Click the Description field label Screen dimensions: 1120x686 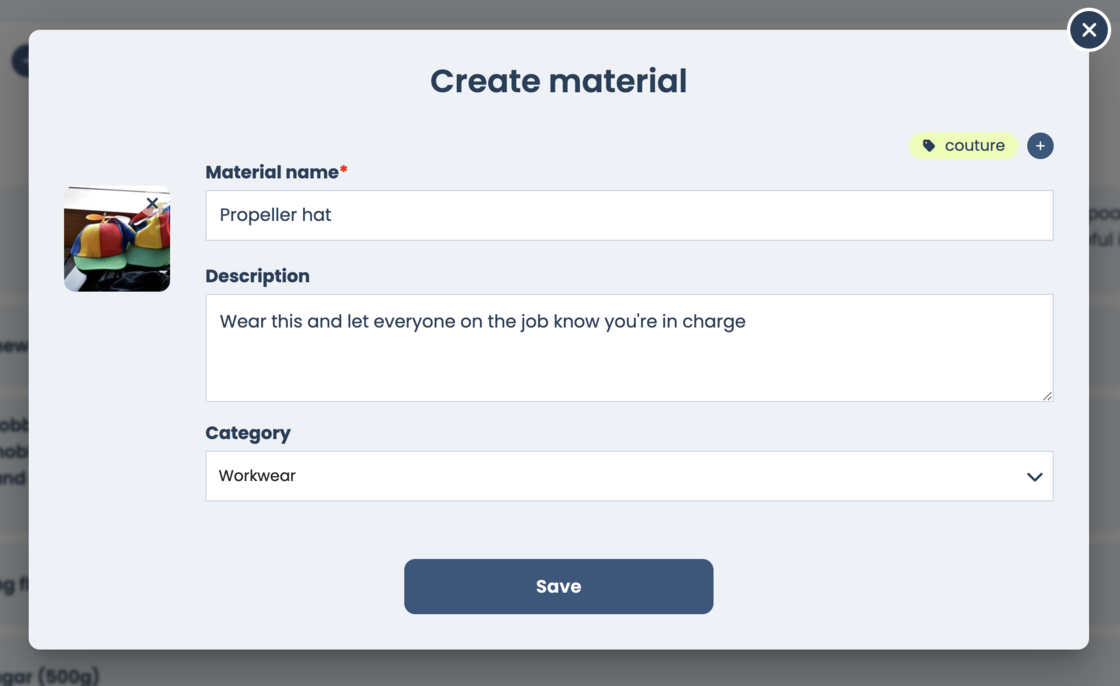click(x=257, y=276)
